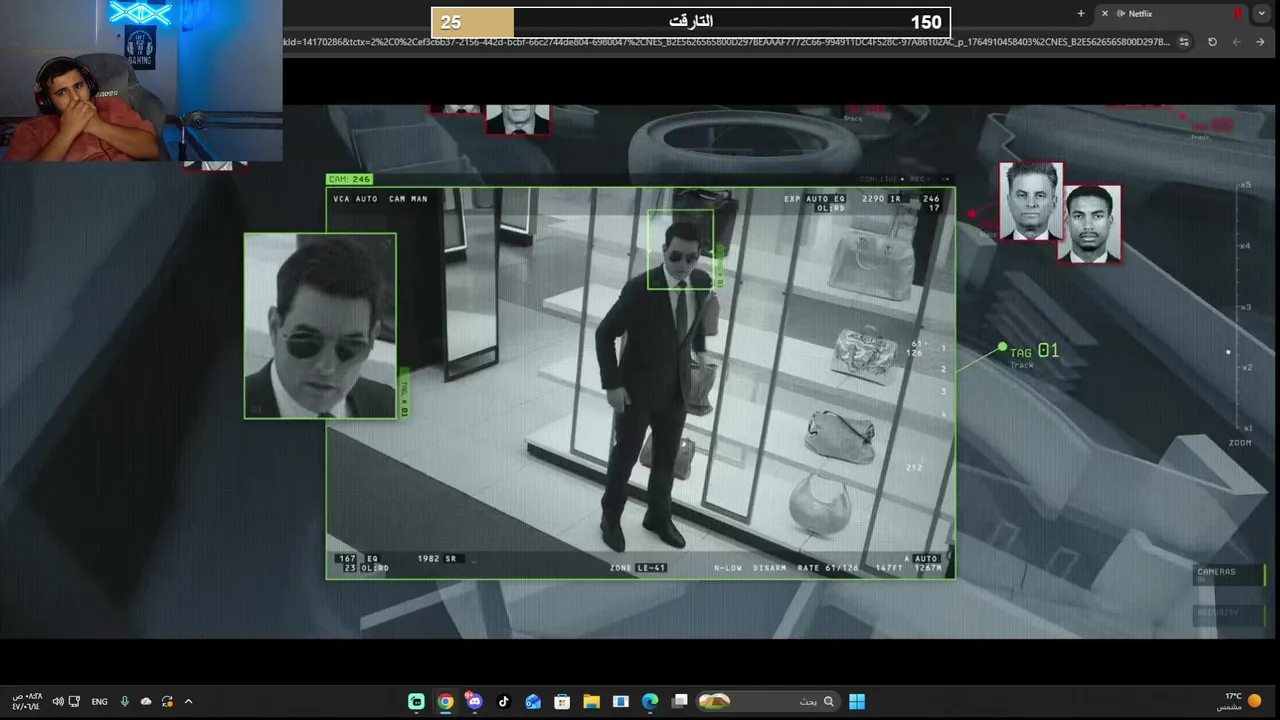Open the taskbar clock and date

click(27, 701)
